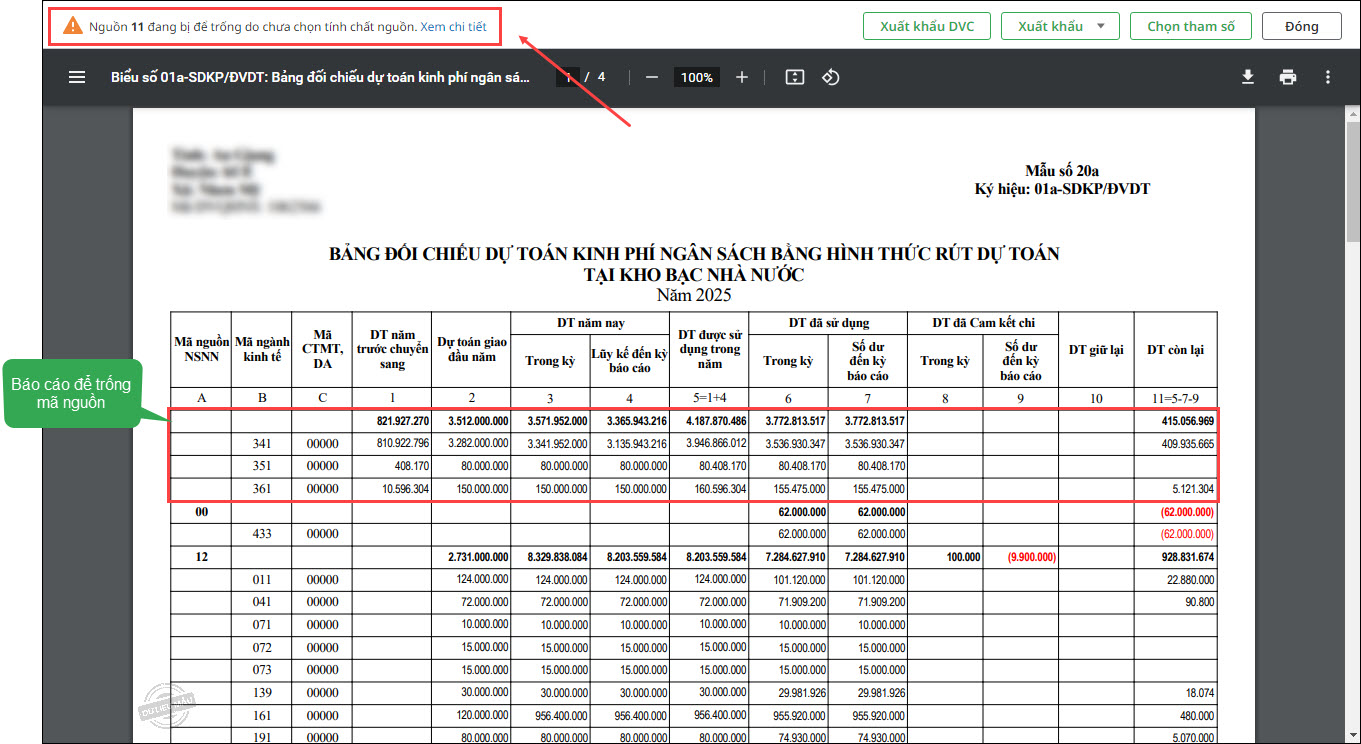Click the value 5.121.304
1361x744 pixels.
(1191, 489)
